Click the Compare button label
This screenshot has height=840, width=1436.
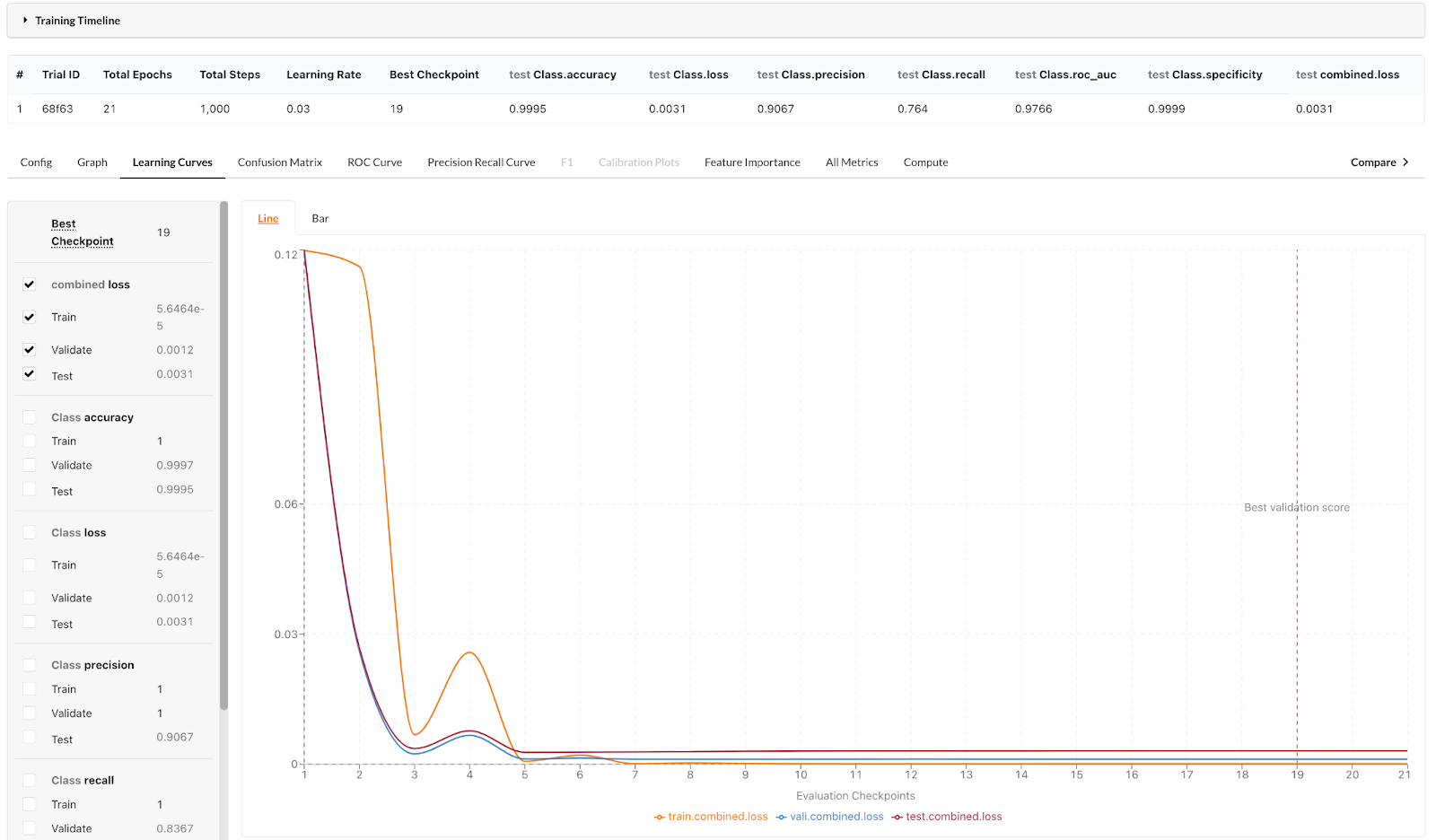1373,162
